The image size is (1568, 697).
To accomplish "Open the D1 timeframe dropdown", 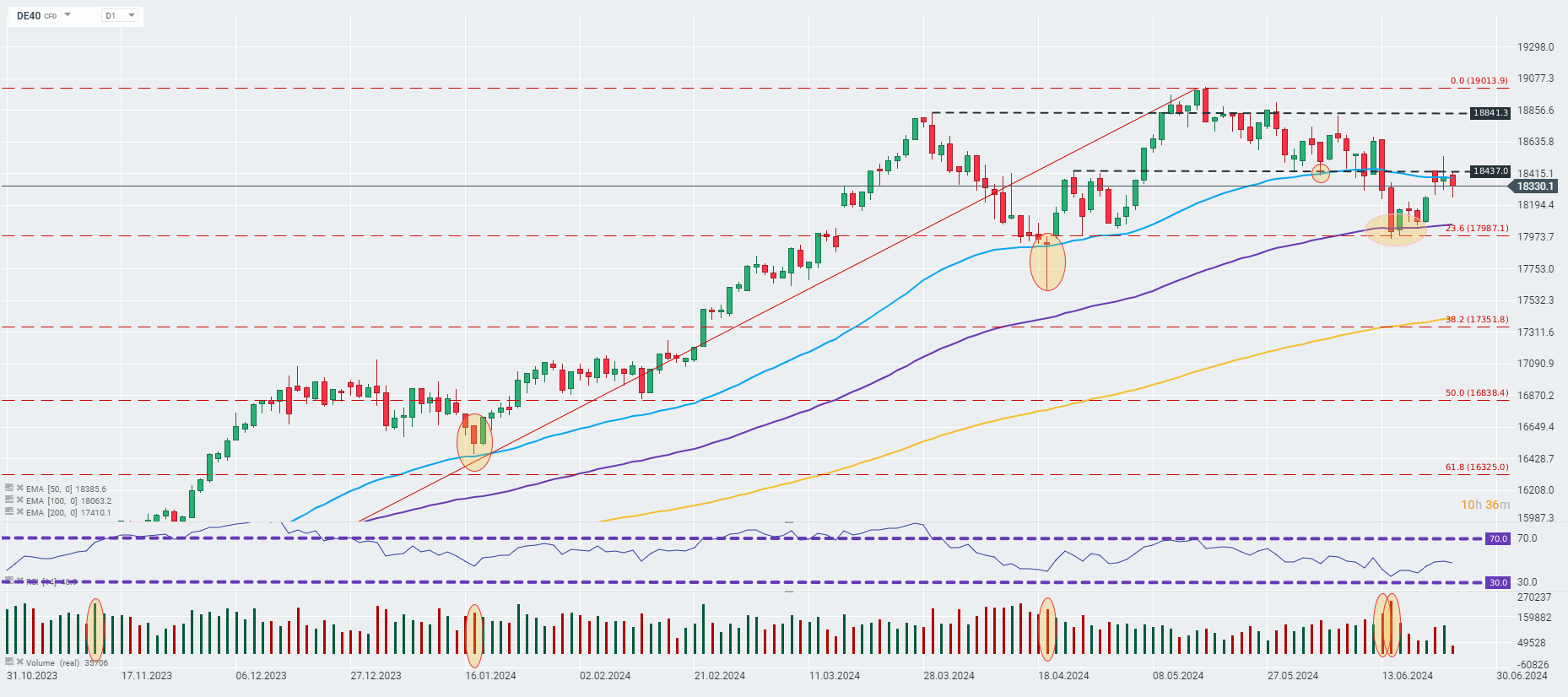I will click(131, 15).
